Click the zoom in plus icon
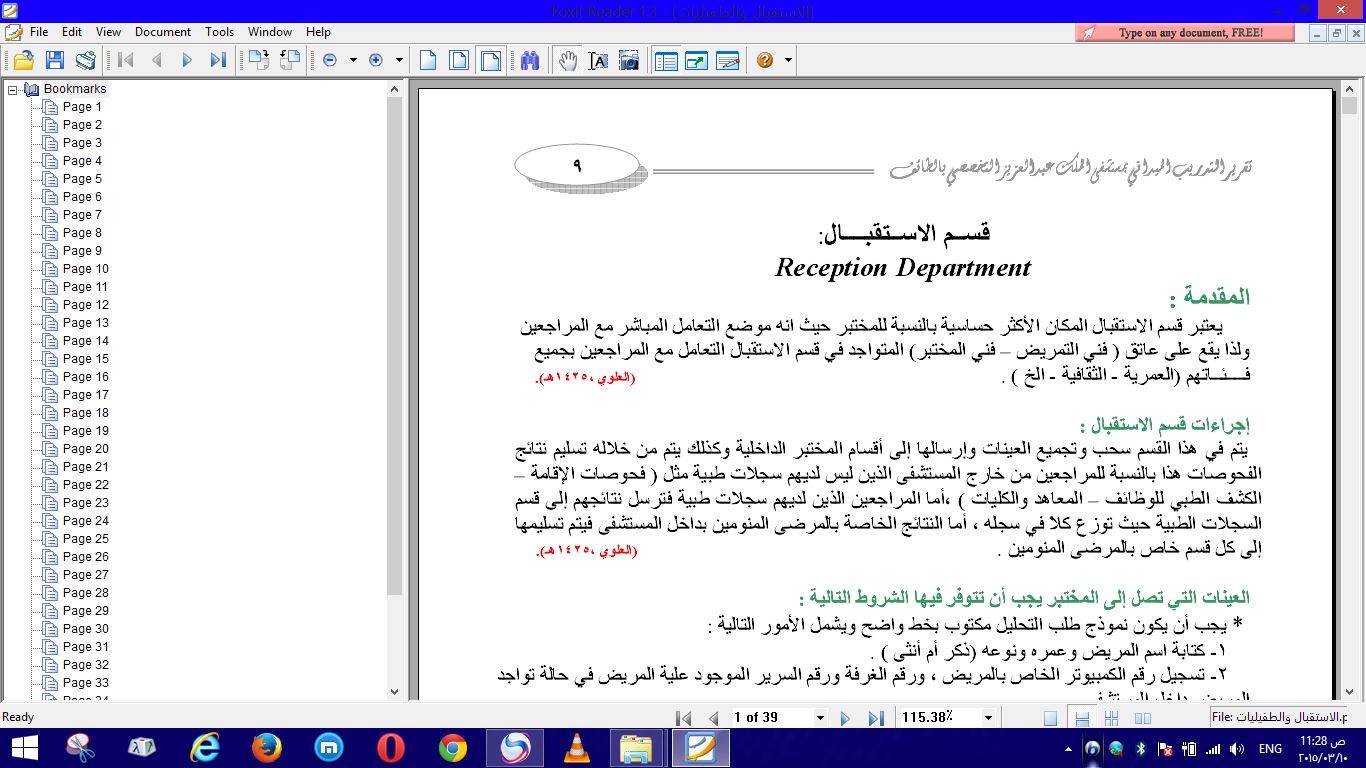This screenshot has width=1366, height=768. point(376,61)
